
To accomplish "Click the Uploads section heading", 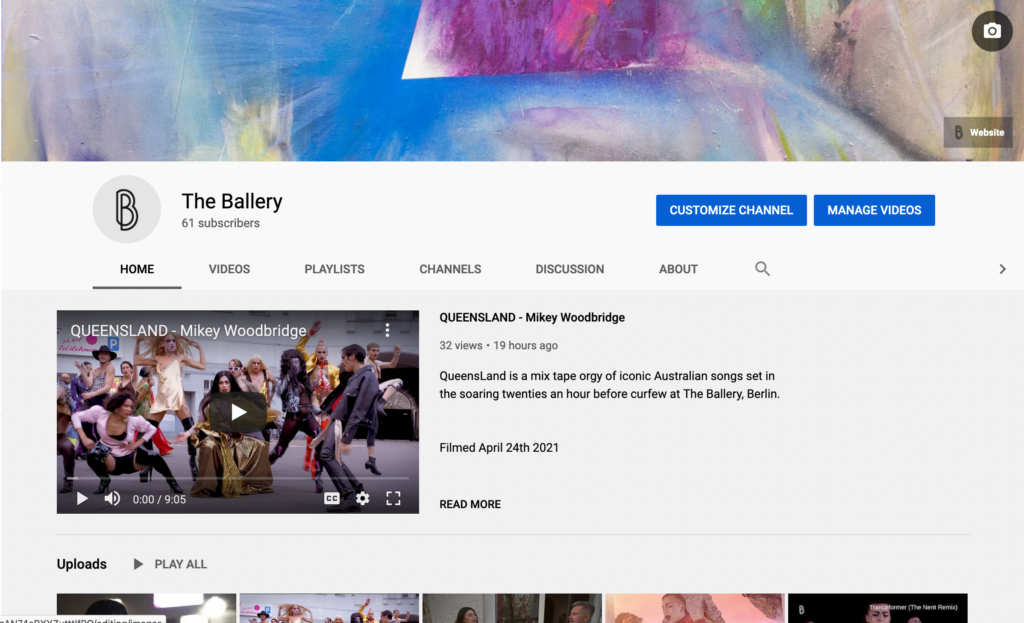I will (82, 564).
